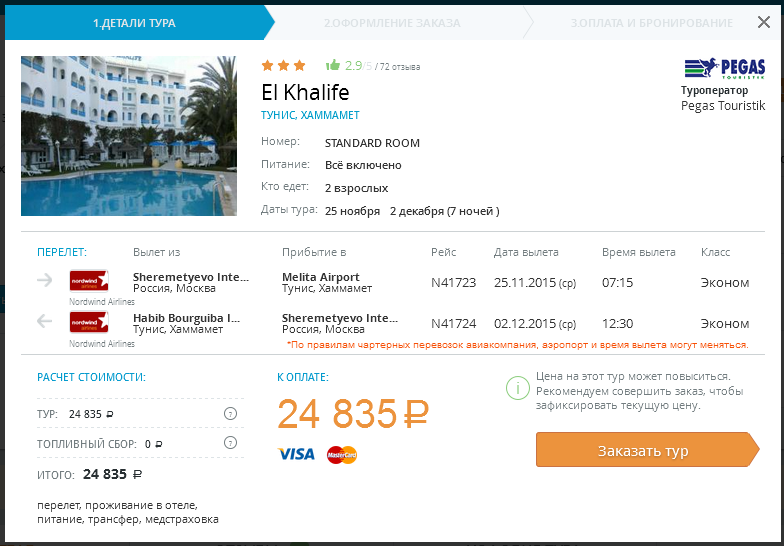Open the 72 отзыва reviews link
Screen dimensions: 784x546
point(401,67)
